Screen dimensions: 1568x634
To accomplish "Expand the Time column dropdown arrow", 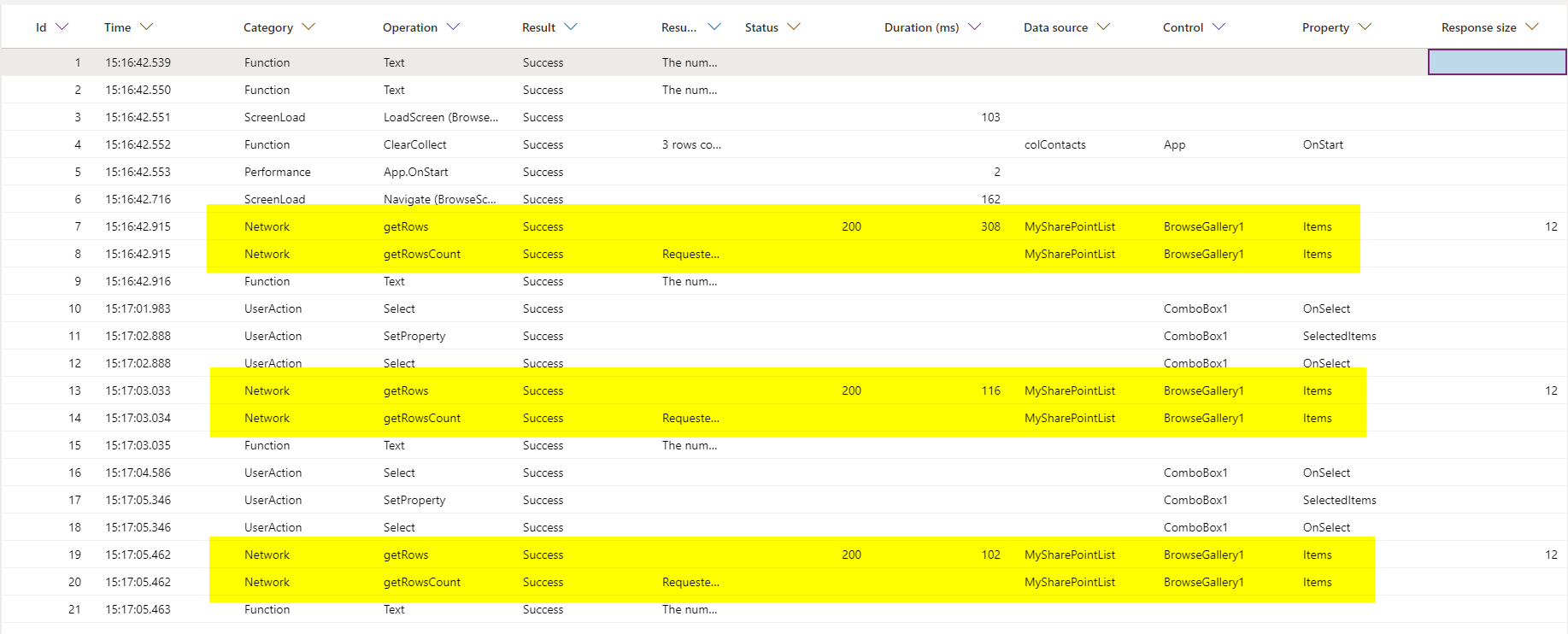I will (x=146, y=27).
